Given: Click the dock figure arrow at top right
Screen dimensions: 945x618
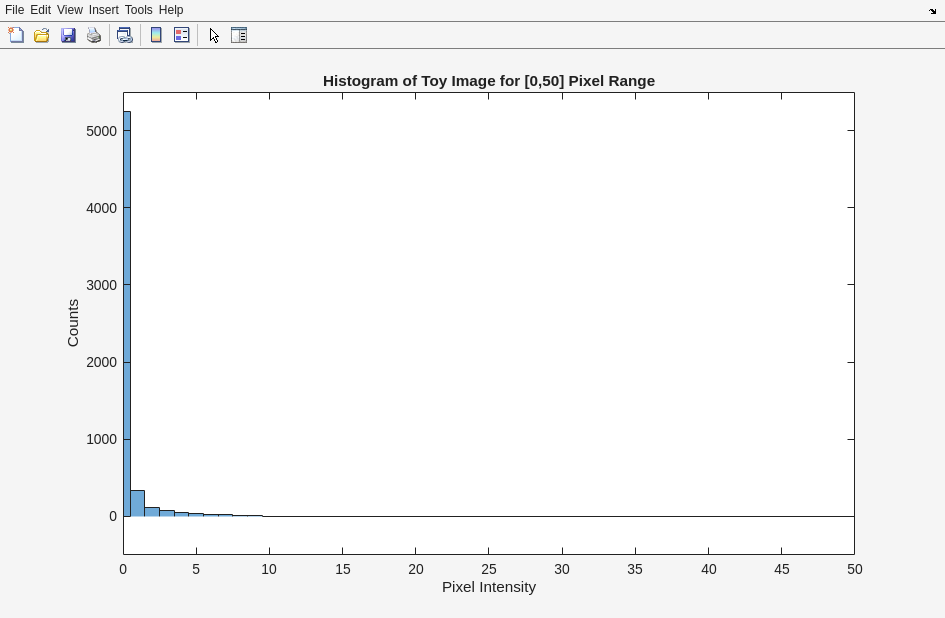Looking at the screenshot, I should [932, 11].
